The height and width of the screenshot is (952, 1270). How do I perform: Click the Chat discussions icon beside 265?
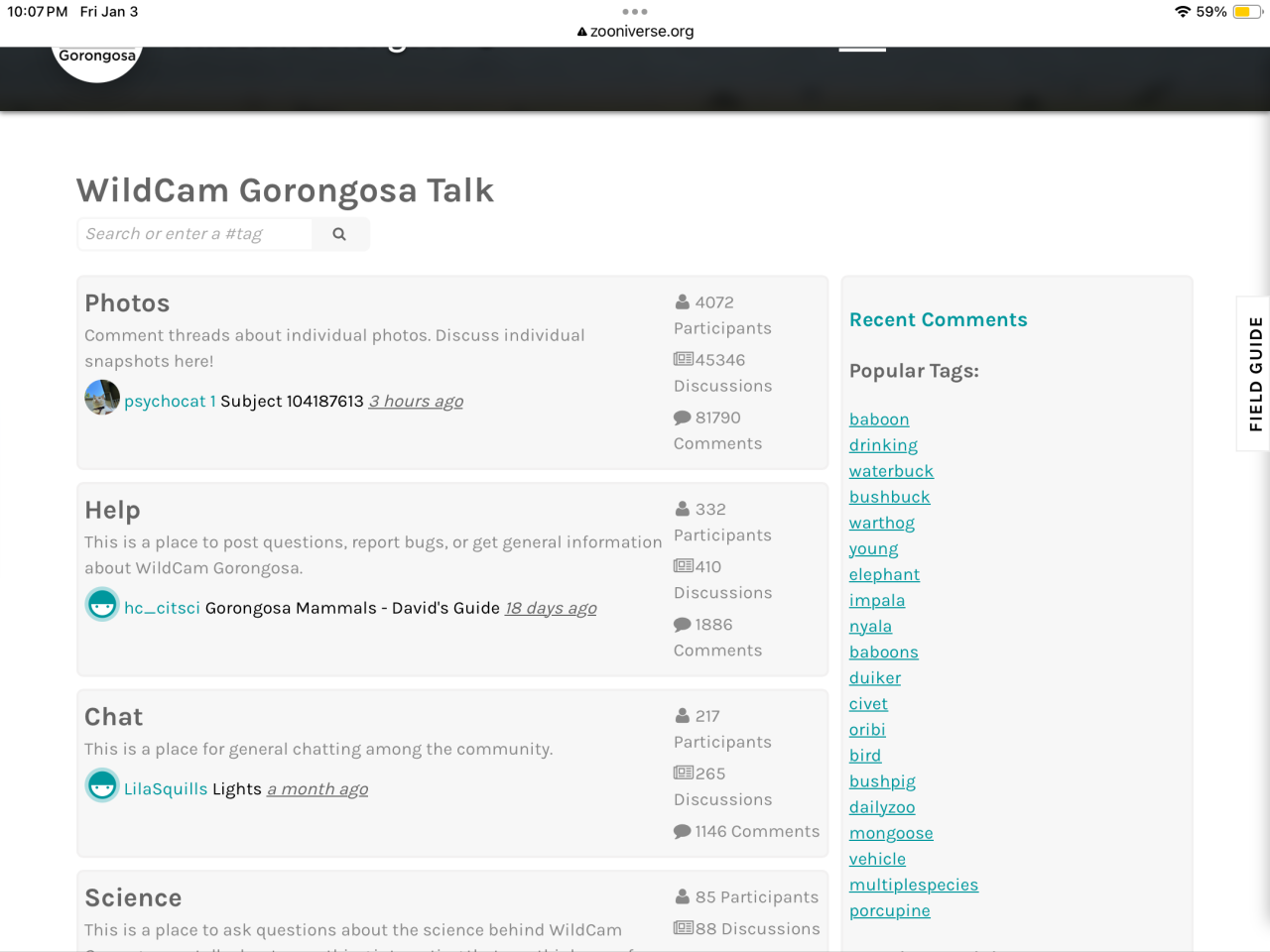click(x=684, y=773)
